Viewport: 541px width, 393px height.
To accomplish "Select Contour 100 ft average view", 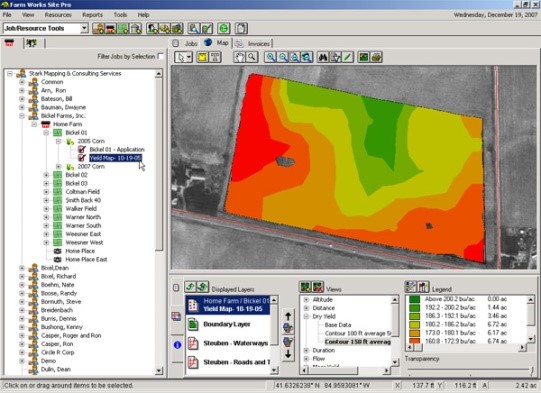I will coord(358,333).
